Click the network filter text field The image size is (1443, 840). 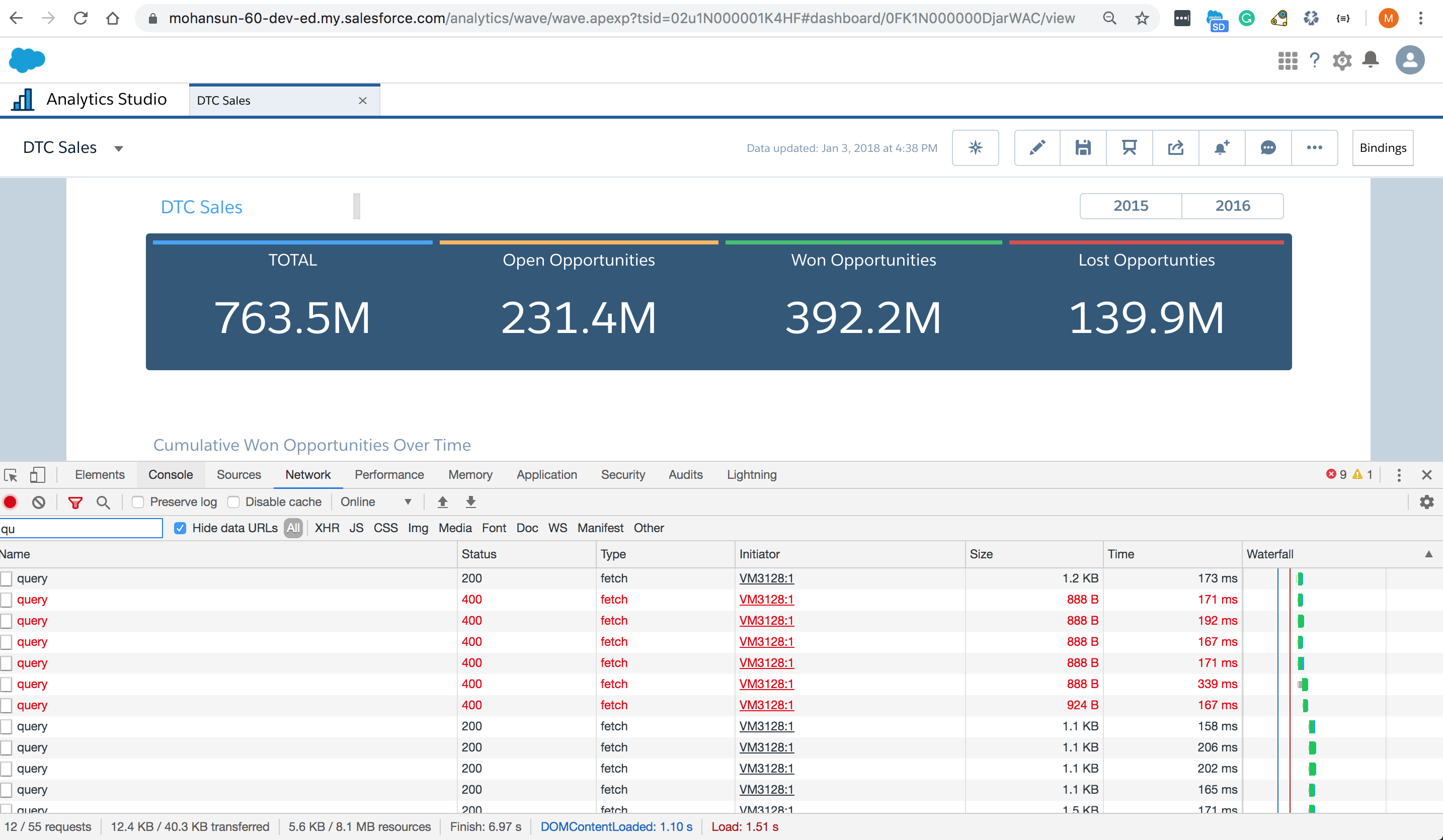click(82, 528)
